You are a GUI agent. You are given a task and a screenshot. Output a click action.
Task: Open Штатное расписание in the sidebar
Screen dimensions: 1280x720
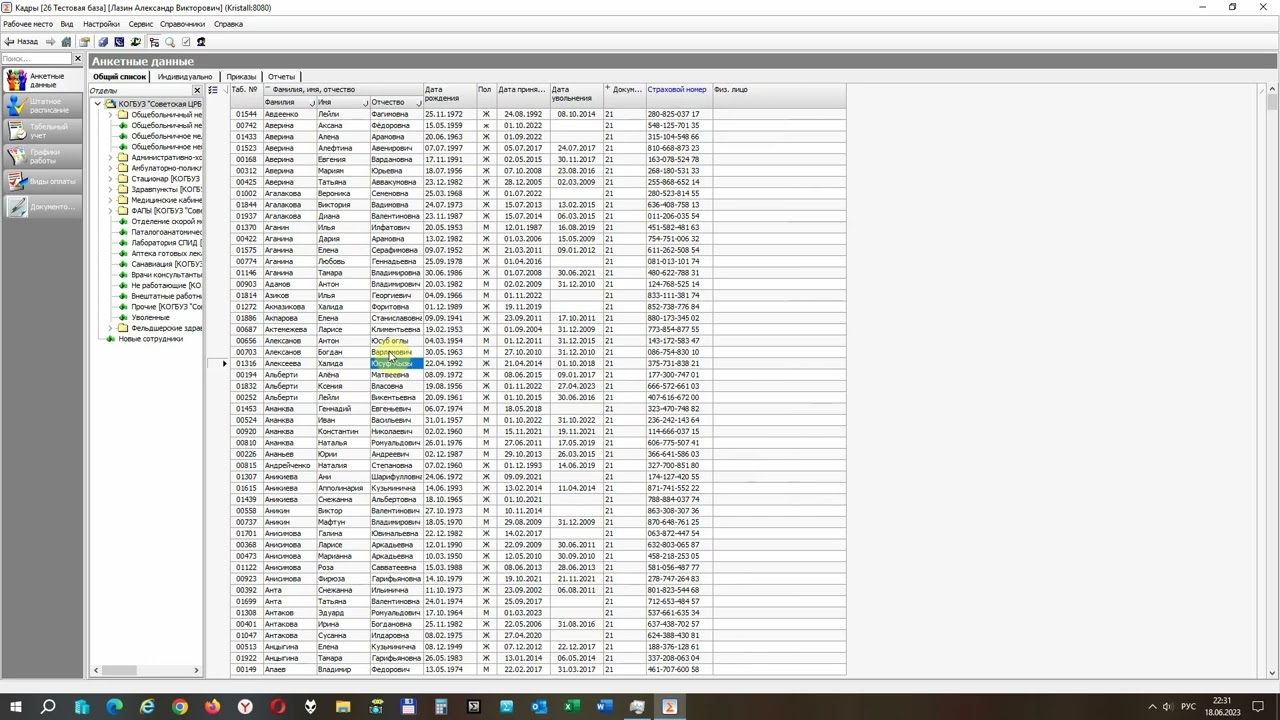click(x=43, y=106)
